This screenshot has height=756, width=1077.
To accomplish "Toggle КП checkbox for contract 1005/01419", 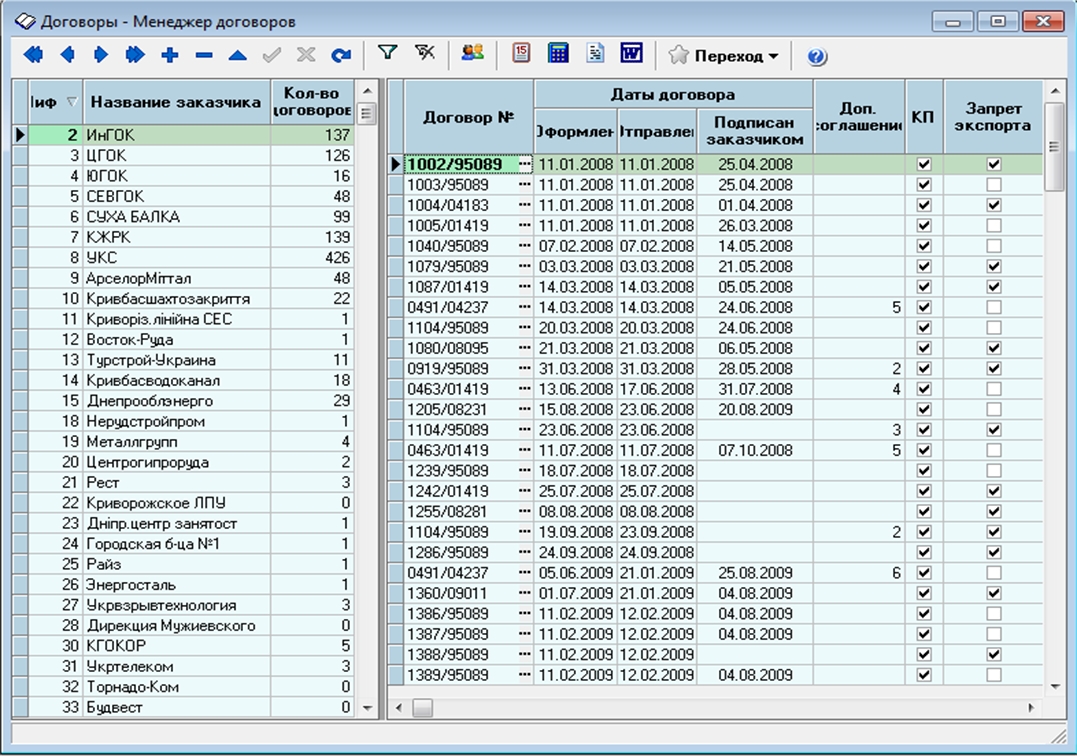I will [924, 225].
